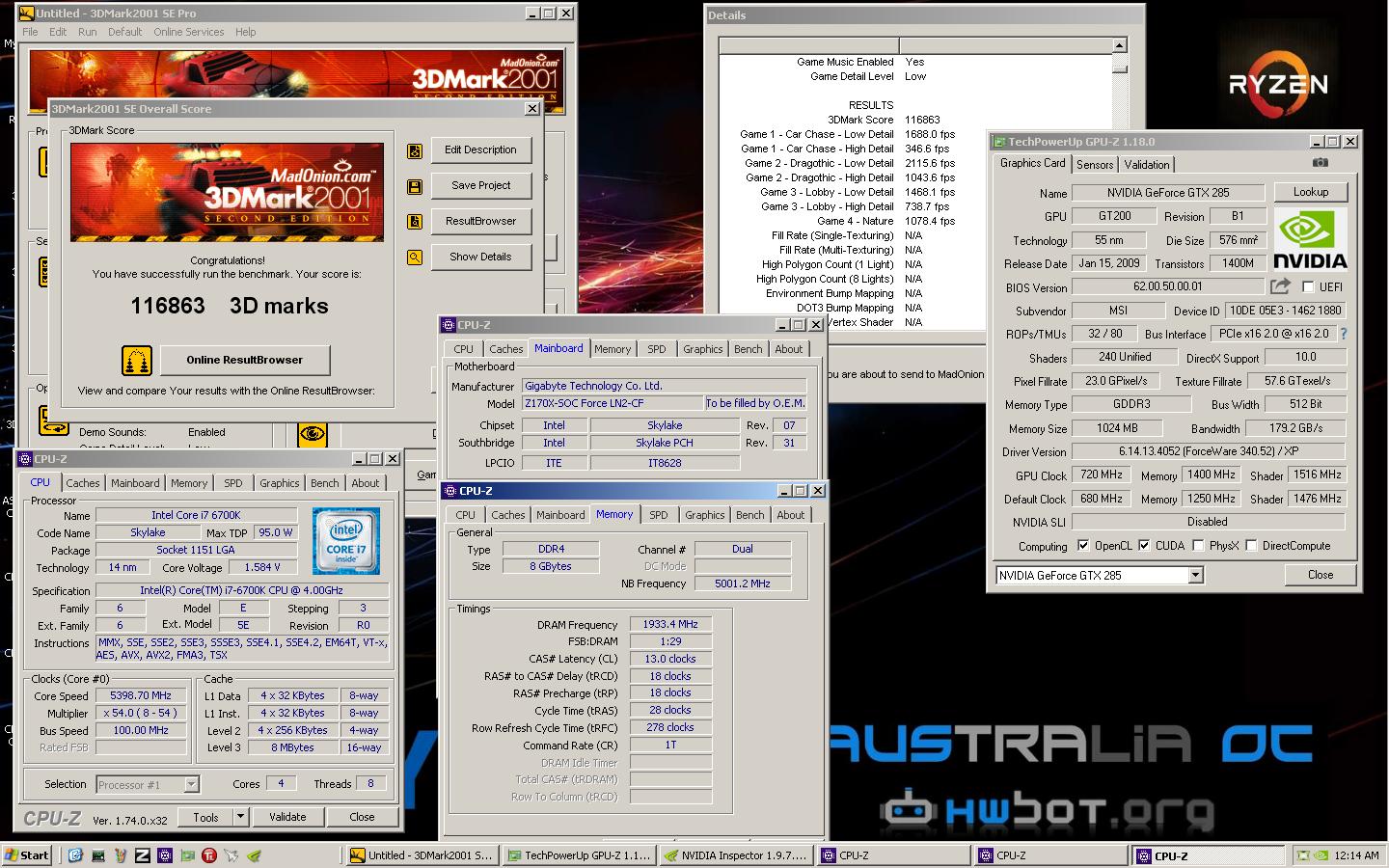Viewport: 1389px width, 868px height.
Task: Toggle the OpenCL computing checkbox
Action: point(1082,546)
